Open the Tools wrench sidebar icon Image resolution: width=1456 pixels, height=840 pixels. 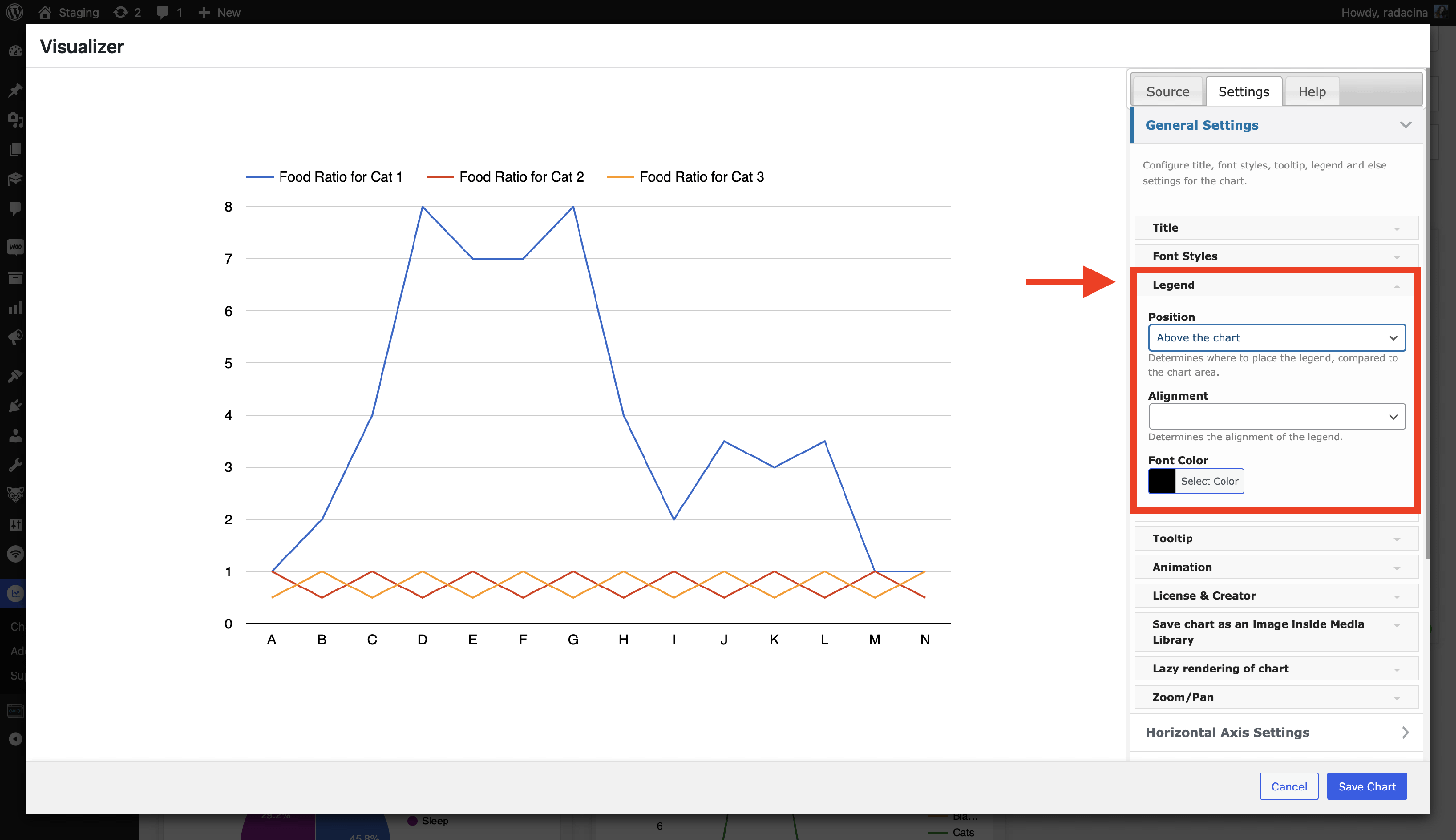tap(16, 465)
